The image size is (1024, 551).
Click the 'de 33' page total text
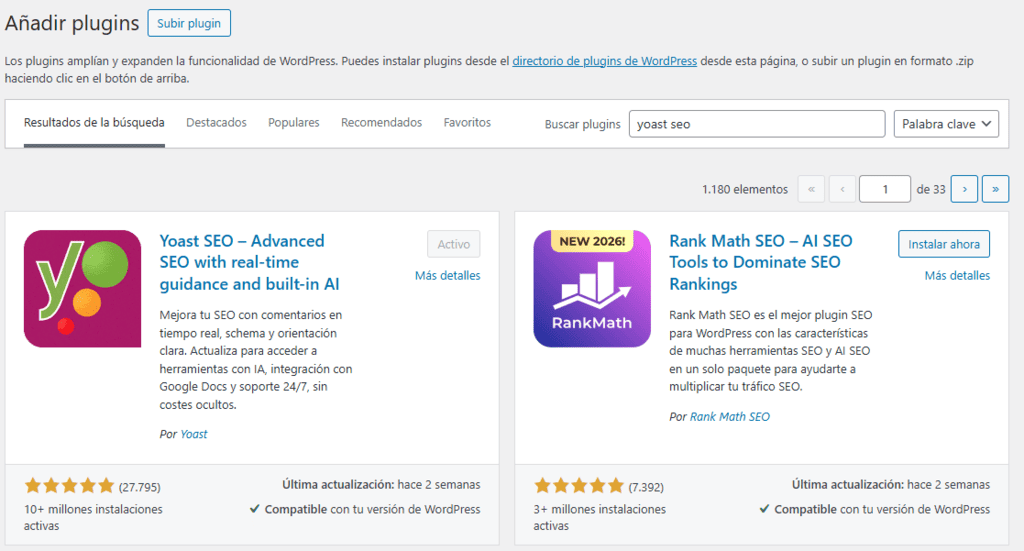pyautogui.click(x=931, y=189)
